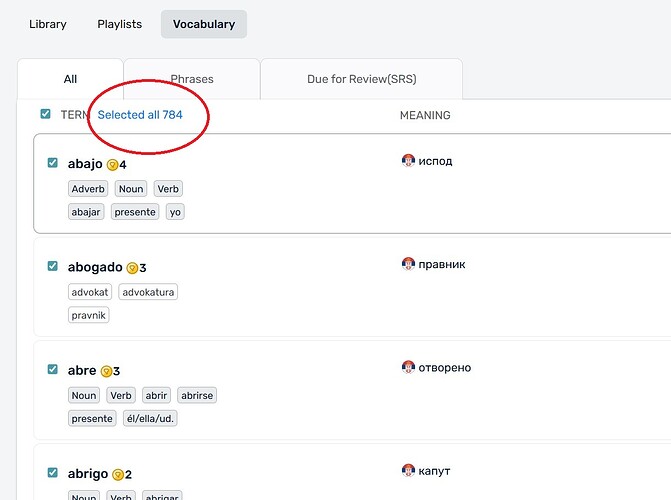Image resolution: width=671 pixels, height=500 pixels.
Task: Click the advokat tag
Action: [90, 292]
